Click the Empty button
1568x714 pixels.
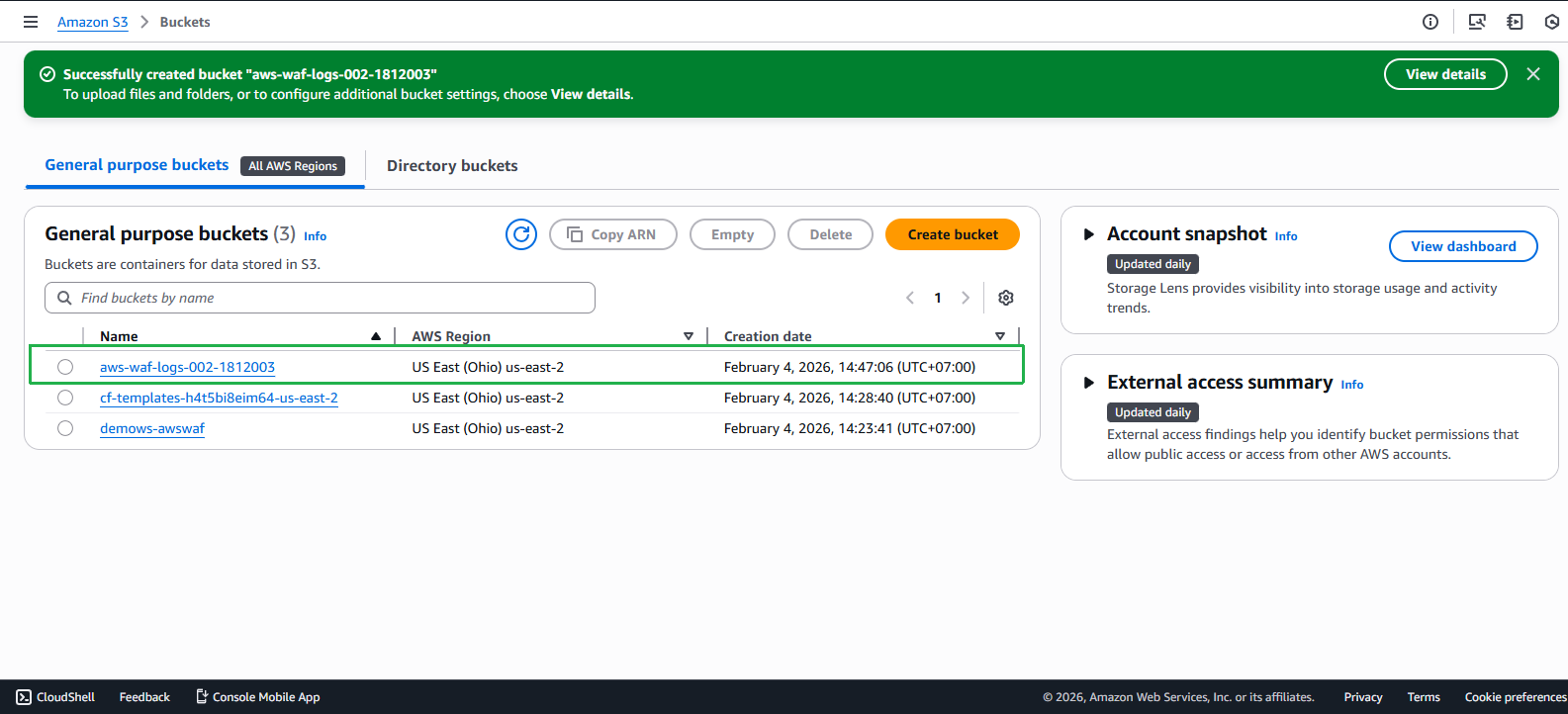click(732, 234)
